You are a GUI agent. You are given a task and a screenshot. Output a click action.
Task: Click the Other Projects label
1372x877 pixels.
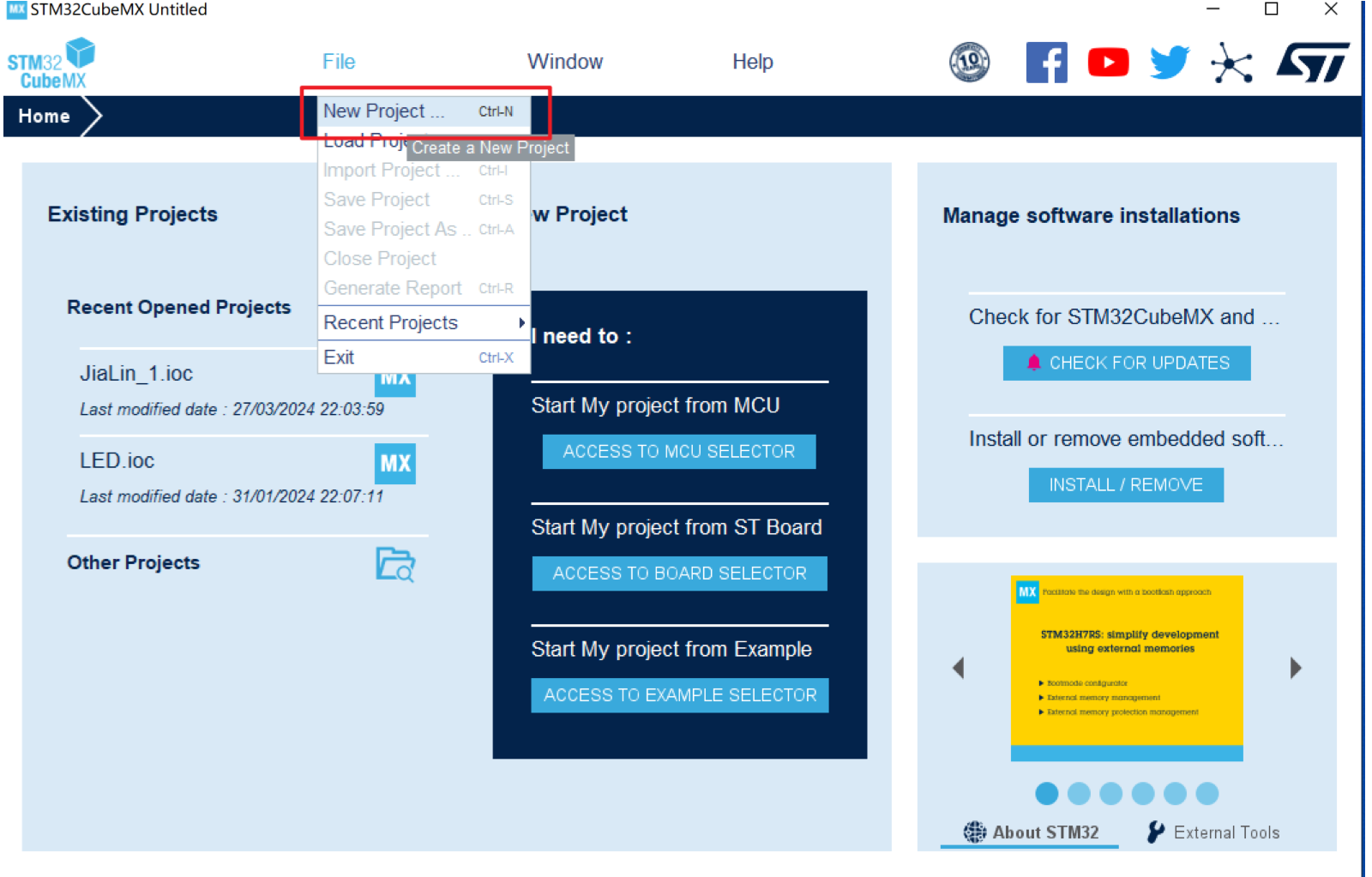[x=134, y=563]
